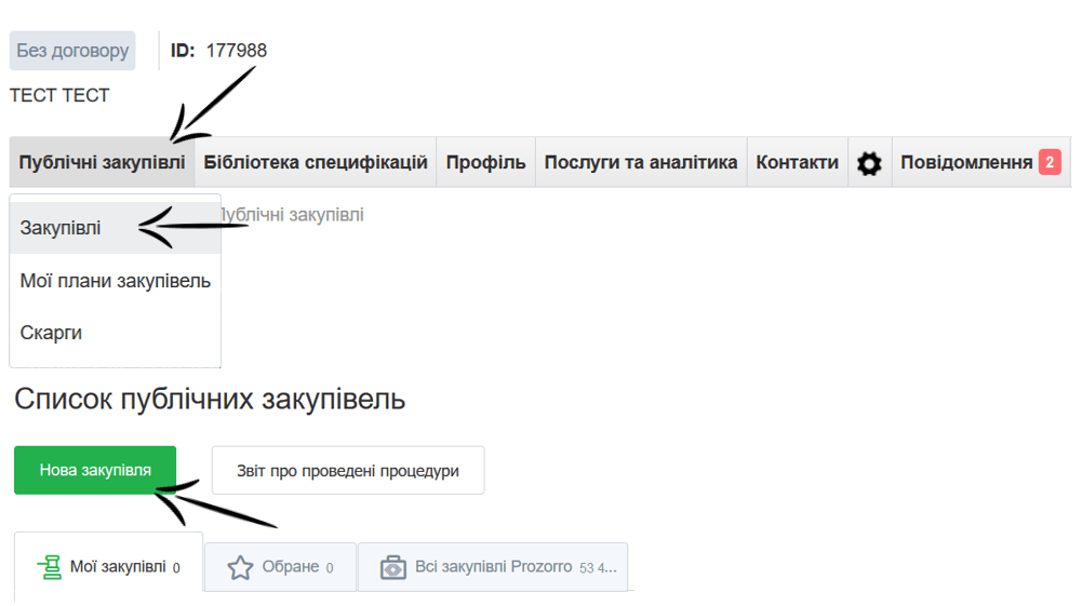Go to the Профіль menu item
The width and height of the screenshot is (1082, 606).
(486, 162)
